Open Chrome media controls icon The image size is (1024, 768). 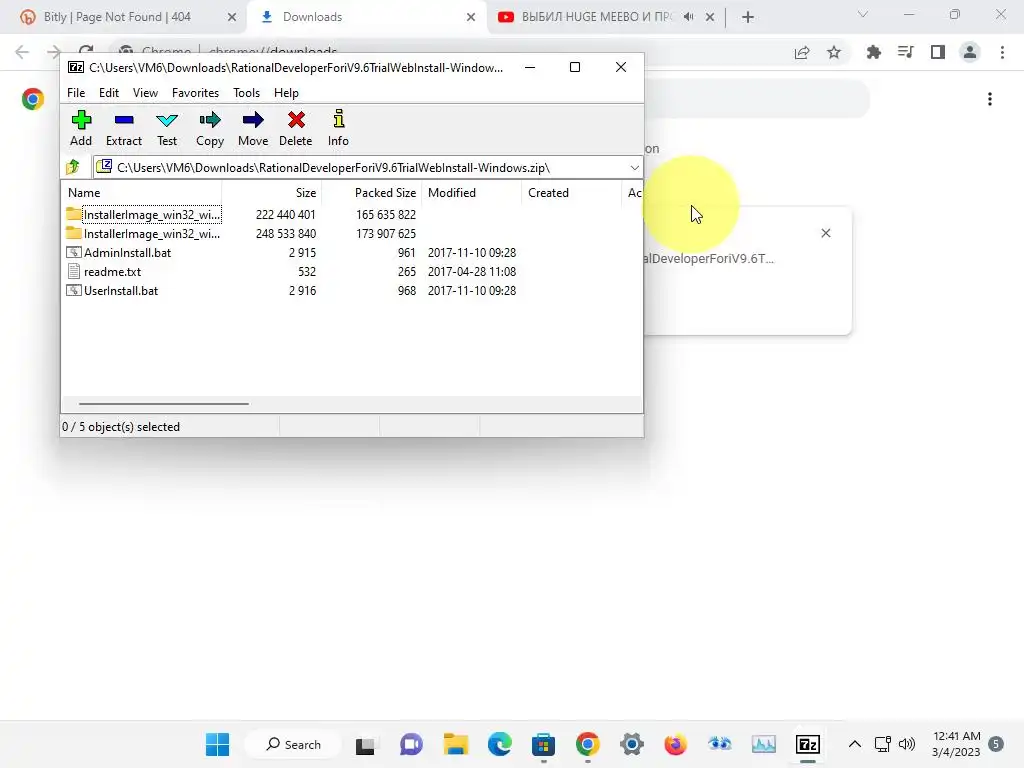coord(906,52)
